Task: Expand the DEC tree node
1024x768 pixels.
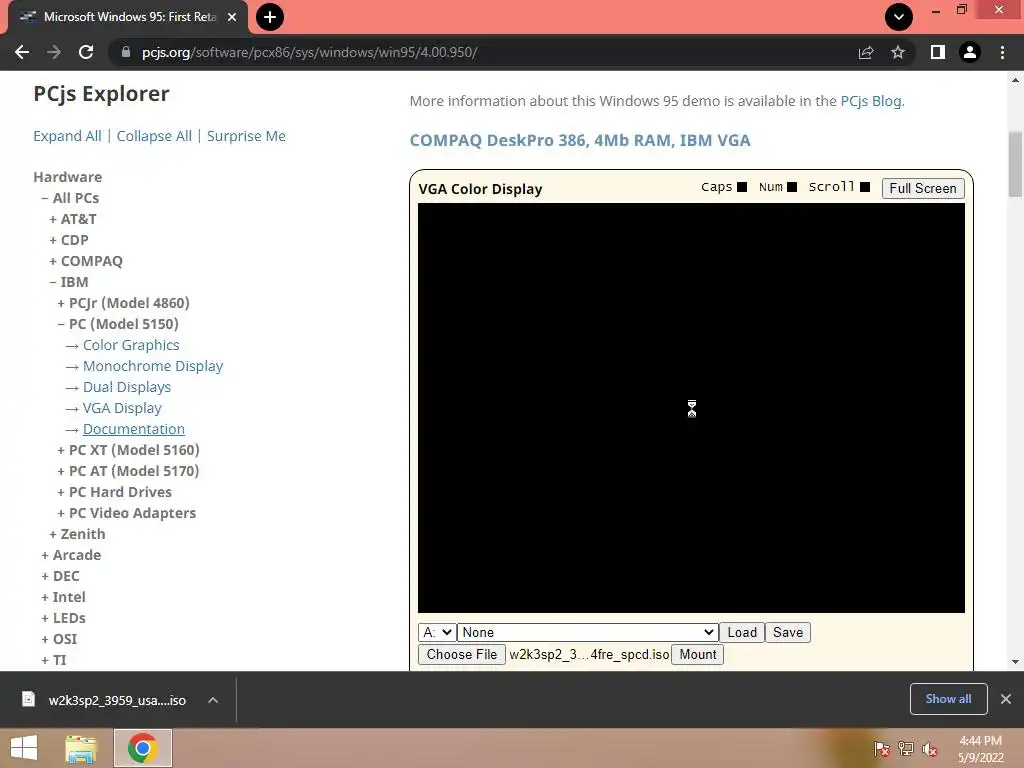Action: tap(60, 576)
